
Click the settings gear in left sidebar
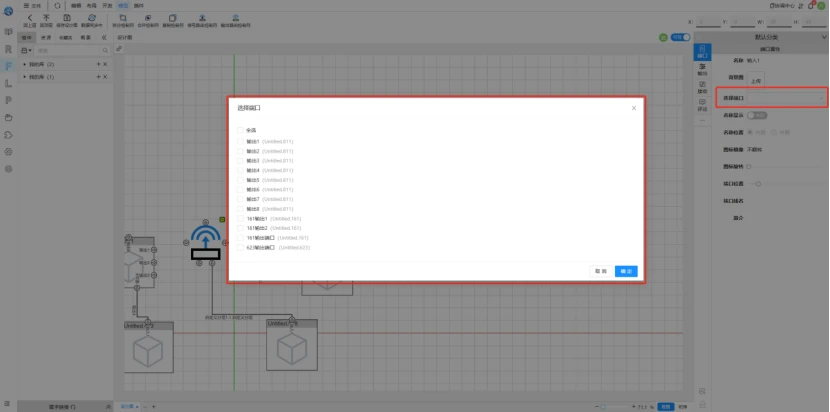[8, 152]
